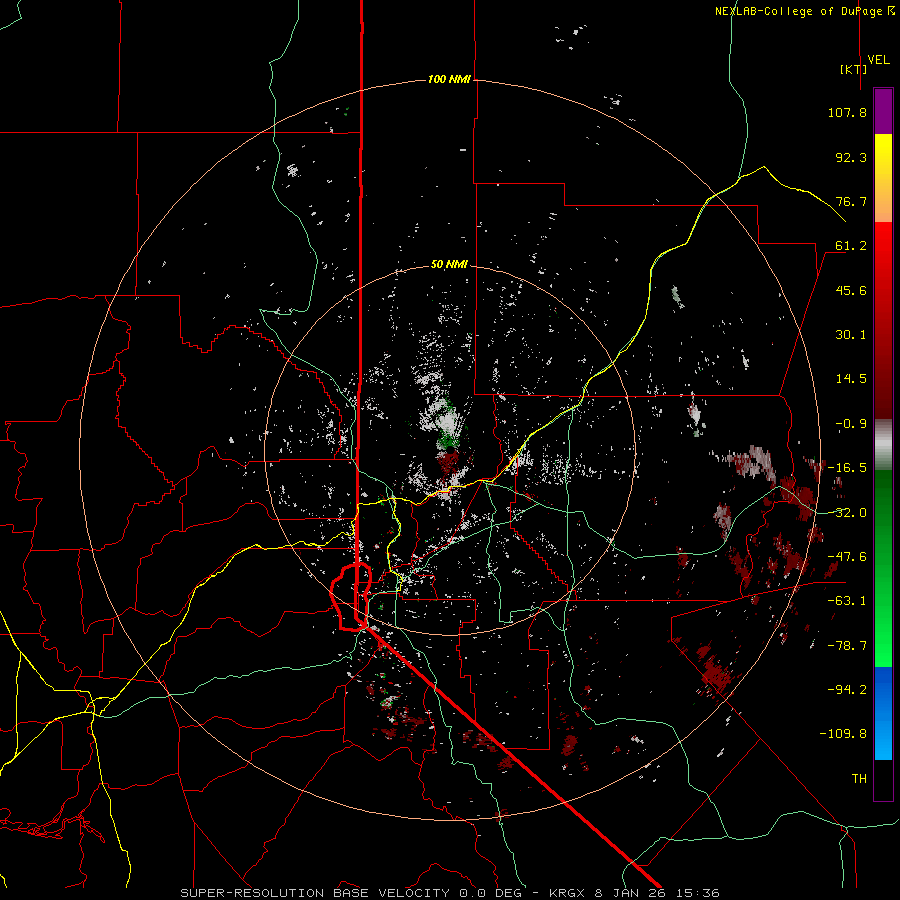Select the 45.6 velocity scale value

(851, 290)
